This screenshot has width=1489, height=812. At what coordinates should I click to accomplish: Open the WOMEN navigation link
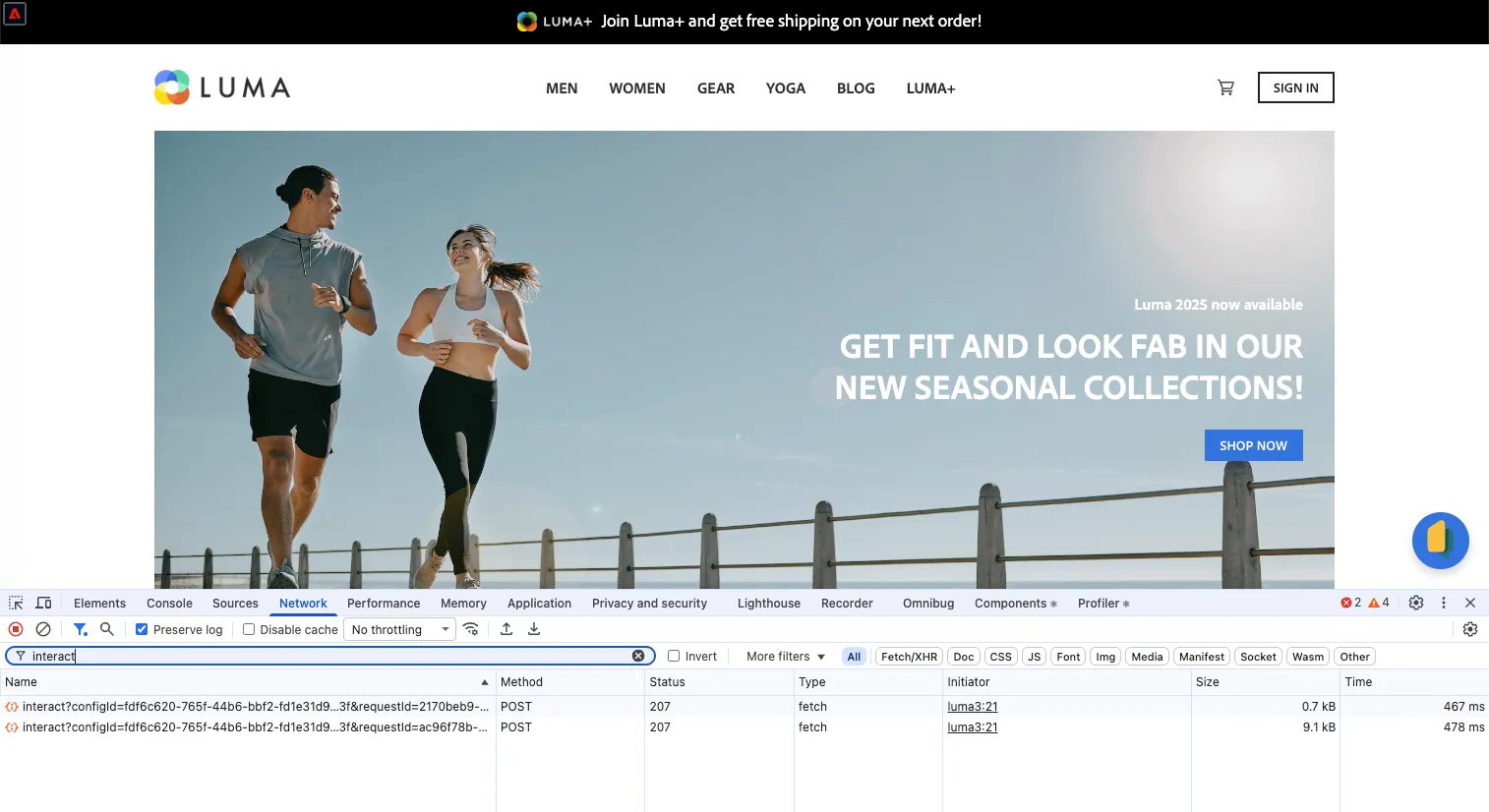pyautogui.click(x=637, y=88)
